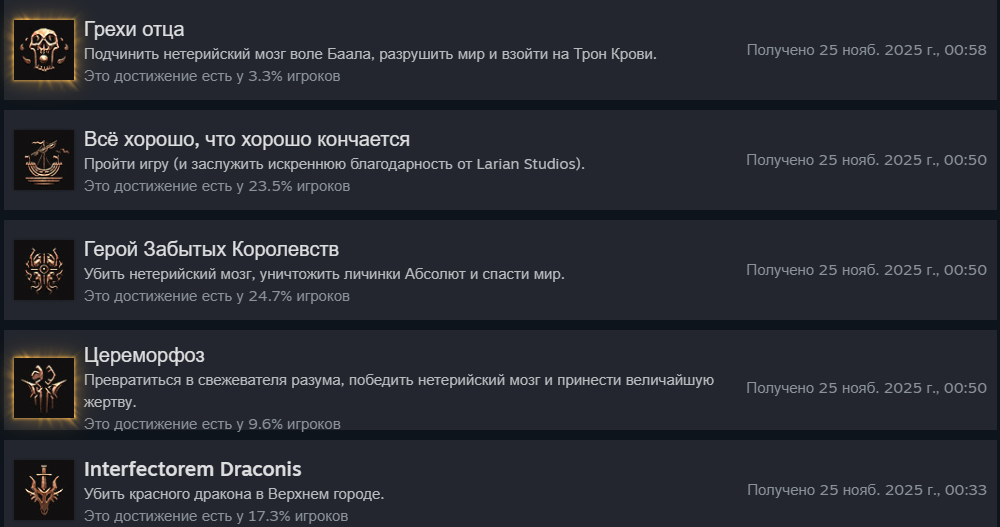Image resolution: width=1000 pixels, height=527 pixels.
Task: Click the Герой Забытых Королевств title
Action: tap(211, 249)
